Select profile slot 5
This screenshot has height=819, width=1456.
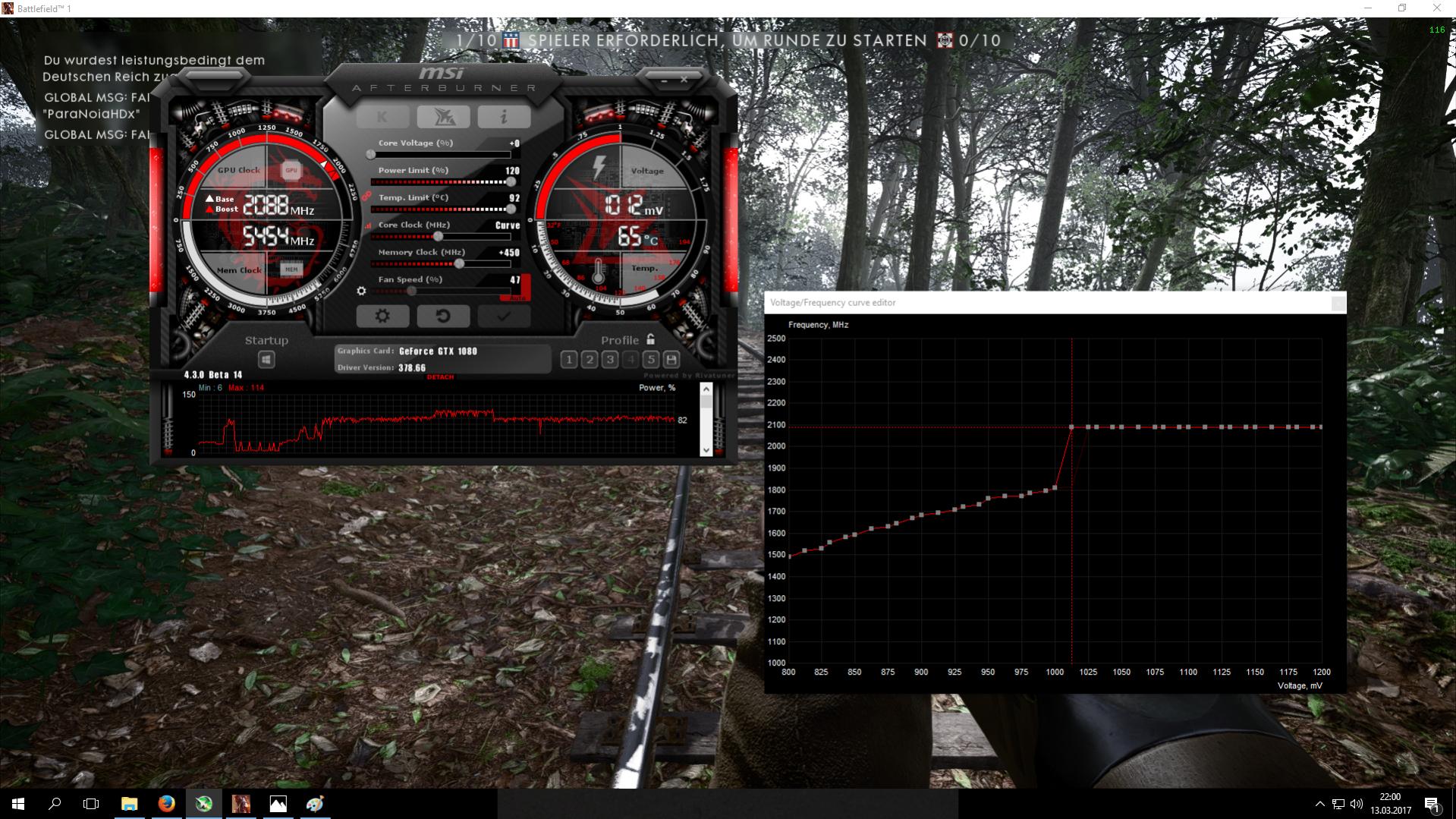click(x=651, y=360)
